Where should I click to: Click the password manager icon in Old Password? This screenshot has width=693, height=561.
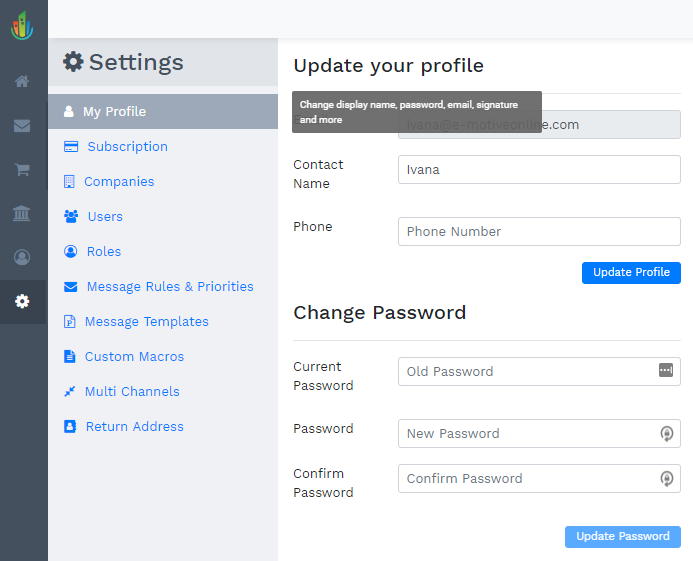(666, 371)
